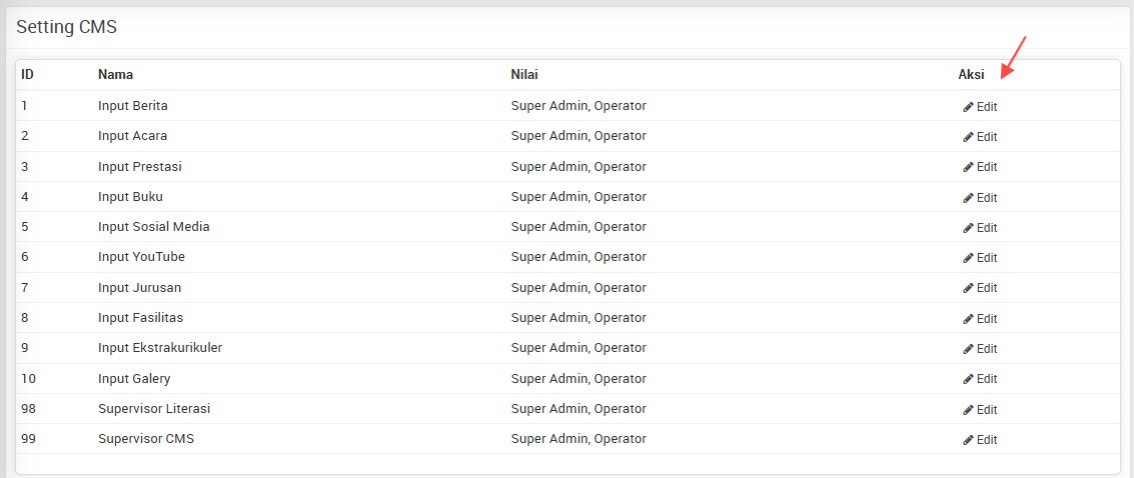The width and height of the screenshot is (1134, 478).
Task: Click the Nilai column header
Action: (524, 74)
